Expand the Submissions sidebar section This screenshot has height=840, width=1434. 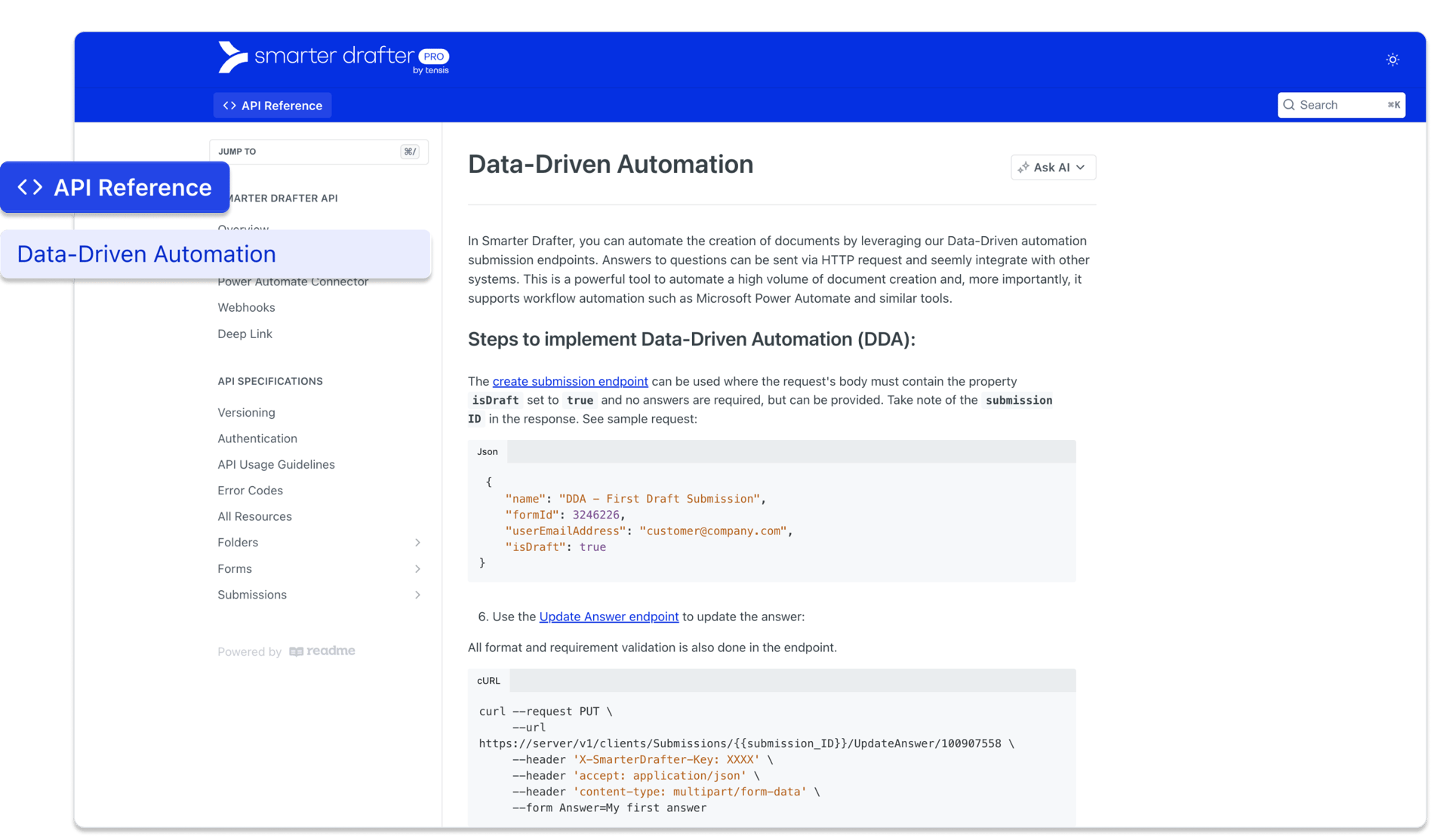coord(417,595)
